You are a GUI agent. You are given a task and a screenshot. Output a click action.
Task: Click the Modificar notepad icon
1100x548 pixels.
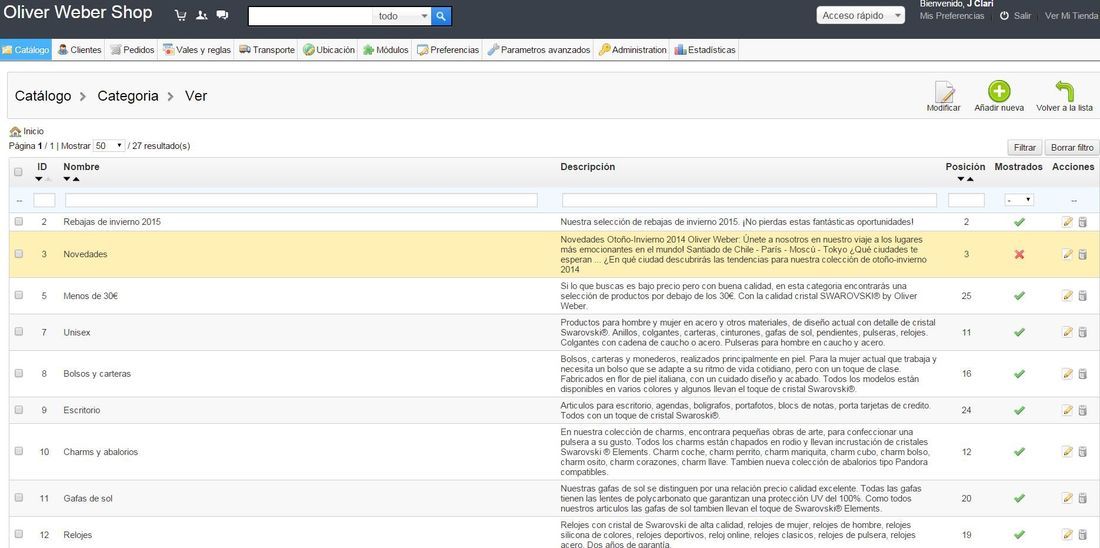pyautogui.click(x=944, y=92)
